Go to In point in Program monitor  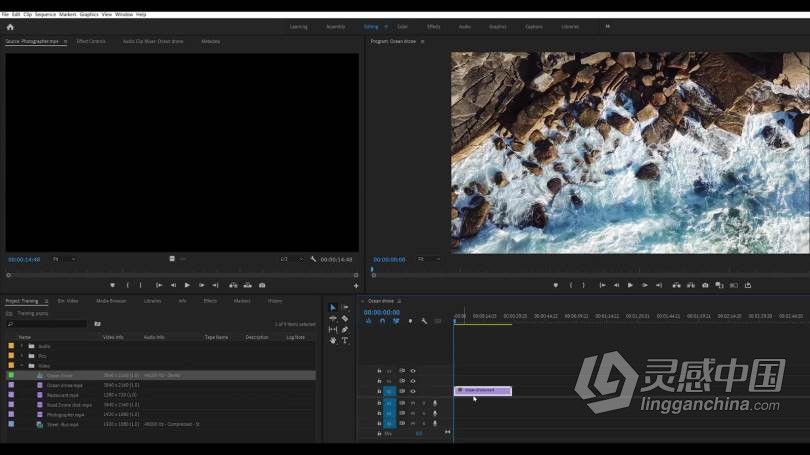pyautogui.click(x=602, y=285)
